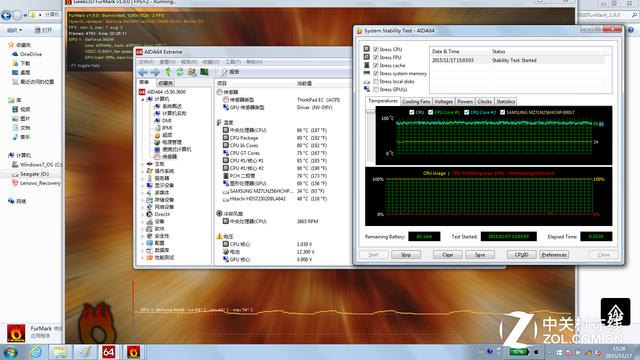The image size is (640, 360).
Task: Go forward in AIDA64 Extreme toolbar
Action: point(156,72)
